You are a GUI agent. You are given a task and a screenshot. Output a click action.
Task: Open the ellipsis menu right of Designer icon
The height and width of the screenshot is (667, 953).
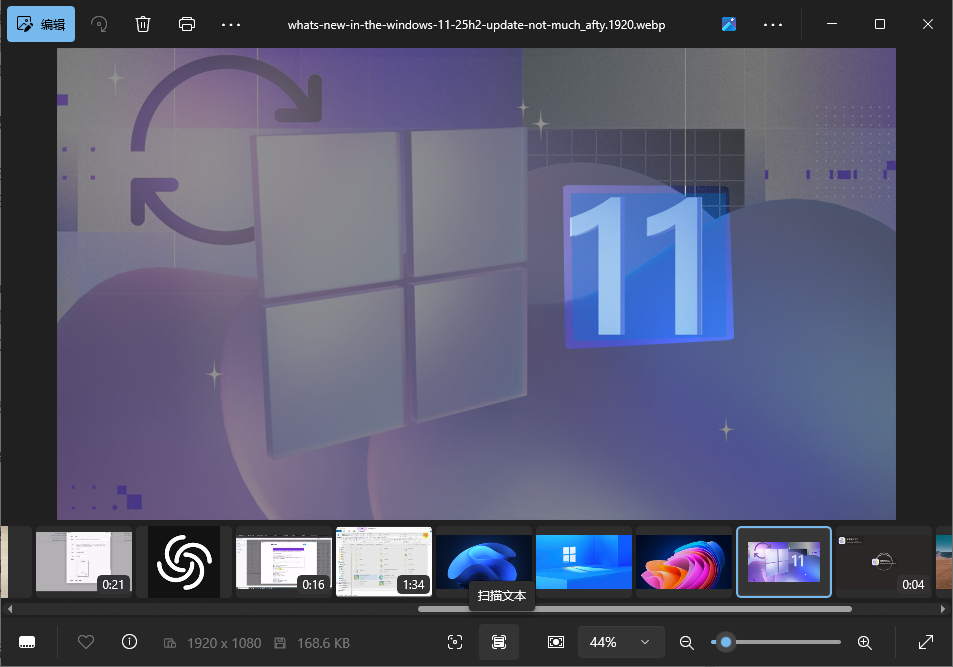(x=773, y=24)
